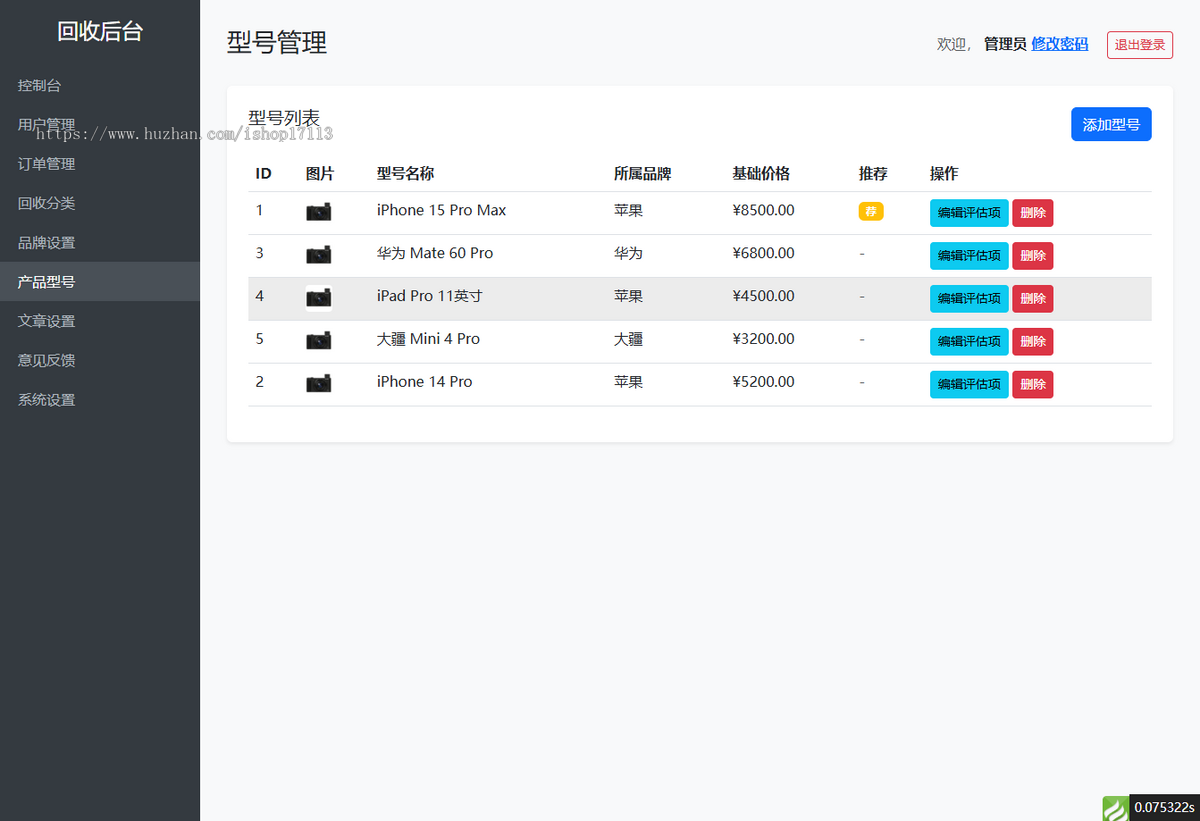This screenshot has width=1200, height=821.
Task: Click 编辑评估项 for iPhone 14 Pro
Action: click(969, 385)
